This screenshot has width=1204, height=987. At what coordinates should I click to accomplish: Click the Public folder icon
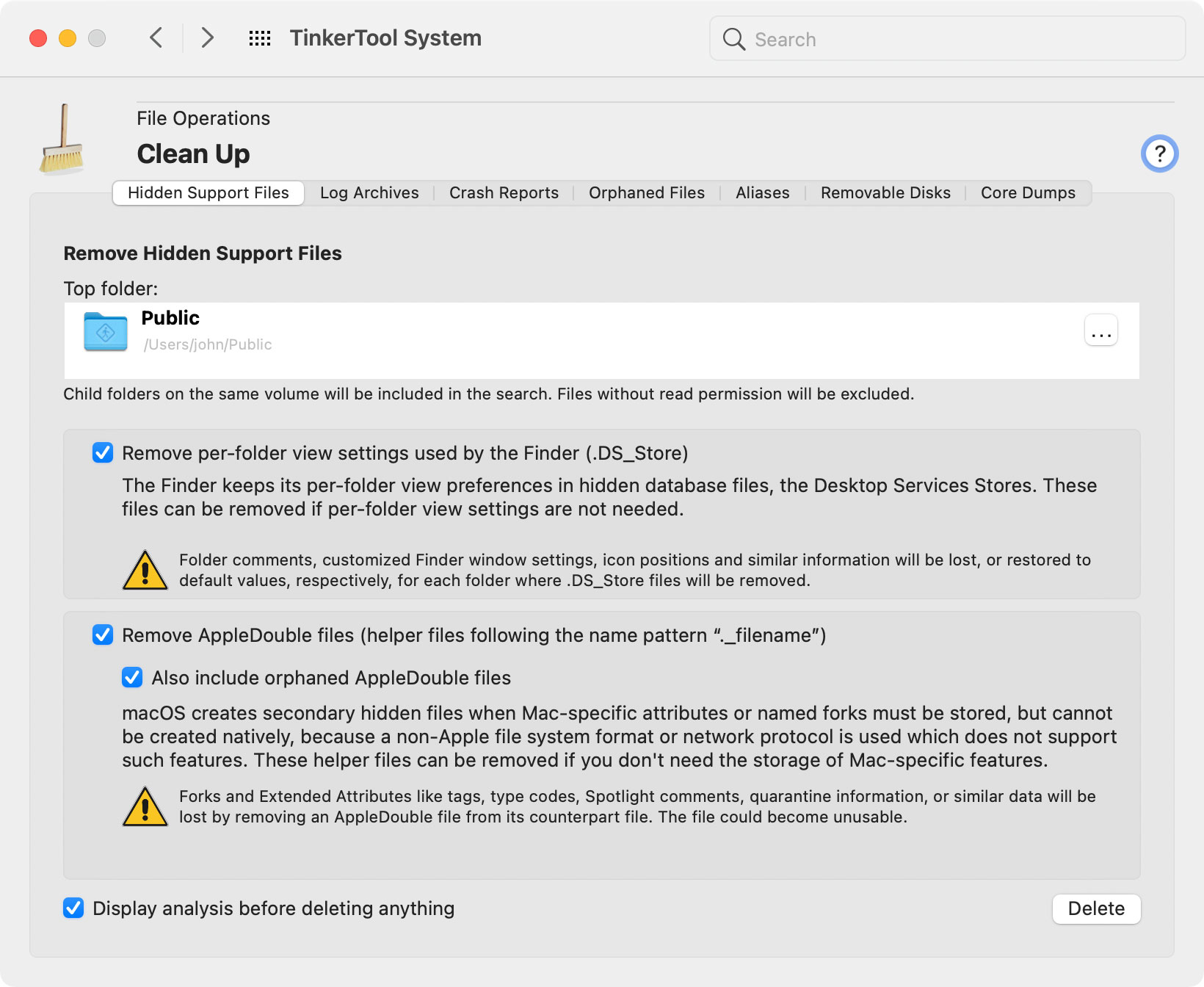(x=106, y=332)
